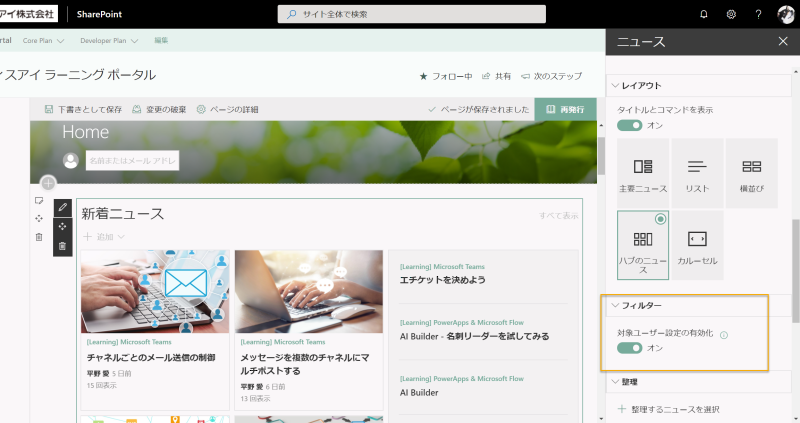
Task: Click the property pane vertical scrollbar
Action: click(795, 270)
